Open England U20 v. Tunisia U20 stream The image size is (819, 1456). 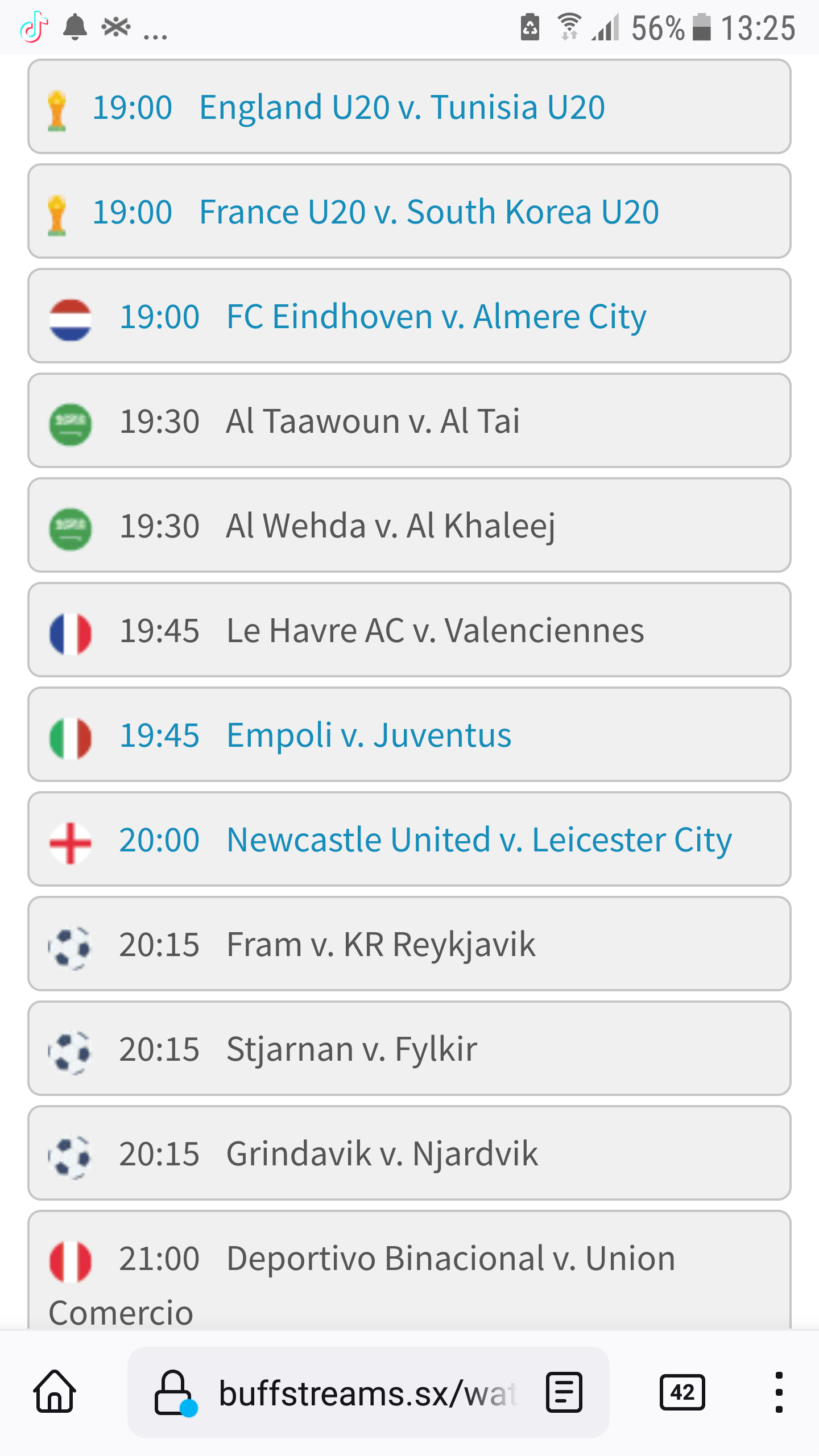tap(409, 106)
